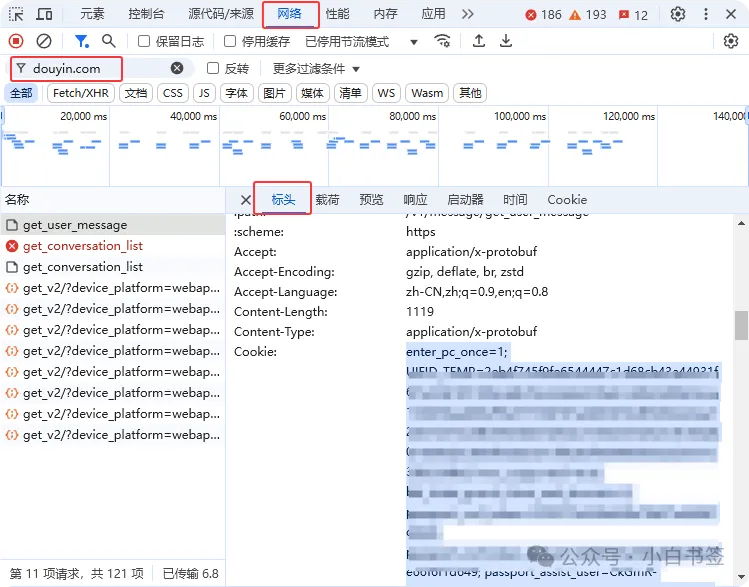Switch to the 载荷 details tab
749x587 pixels.
[x=327, y=200]
